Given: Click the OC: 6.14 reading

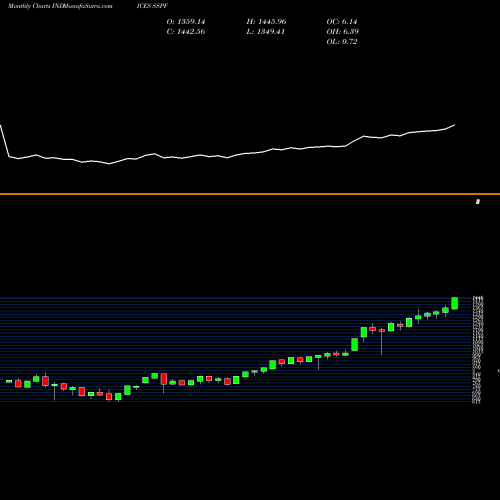Looking at the screenshot, I should coord(342,22).
